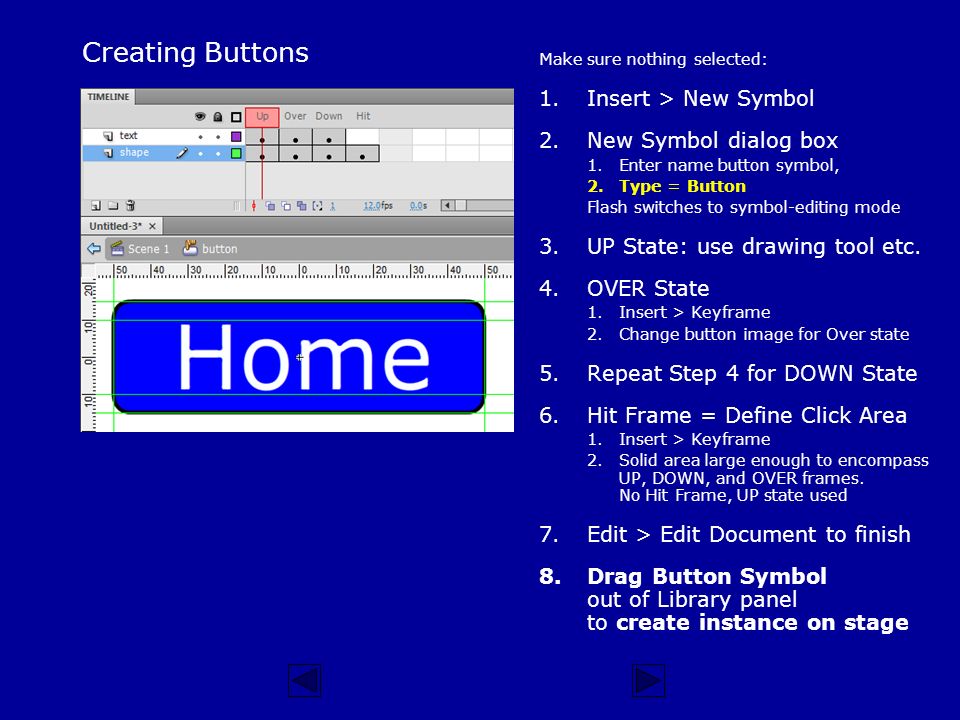This screenshot has width=960, height=720.
Task: Click the text layer page icon
Action: tap(108, 136)
